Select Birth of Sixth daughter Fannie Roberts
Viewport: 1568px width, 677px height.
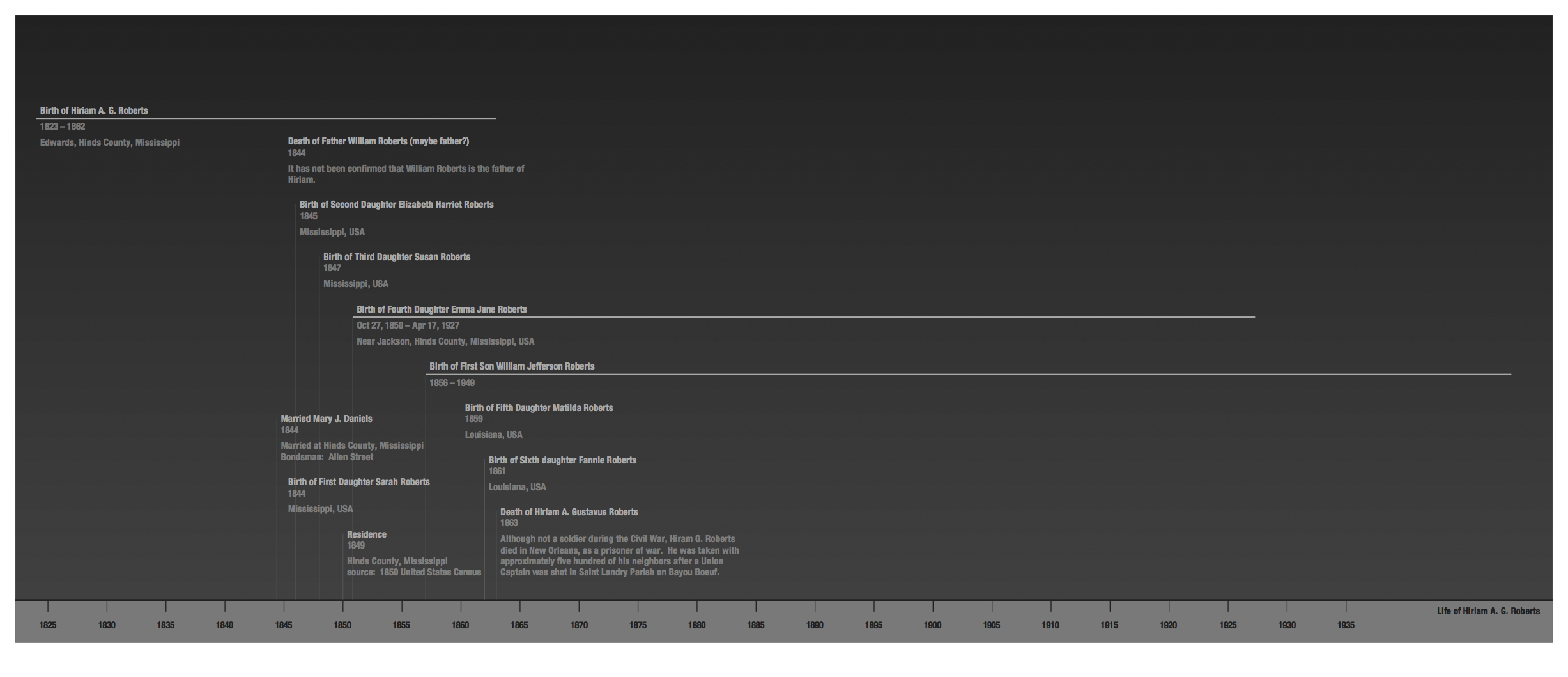562,460
